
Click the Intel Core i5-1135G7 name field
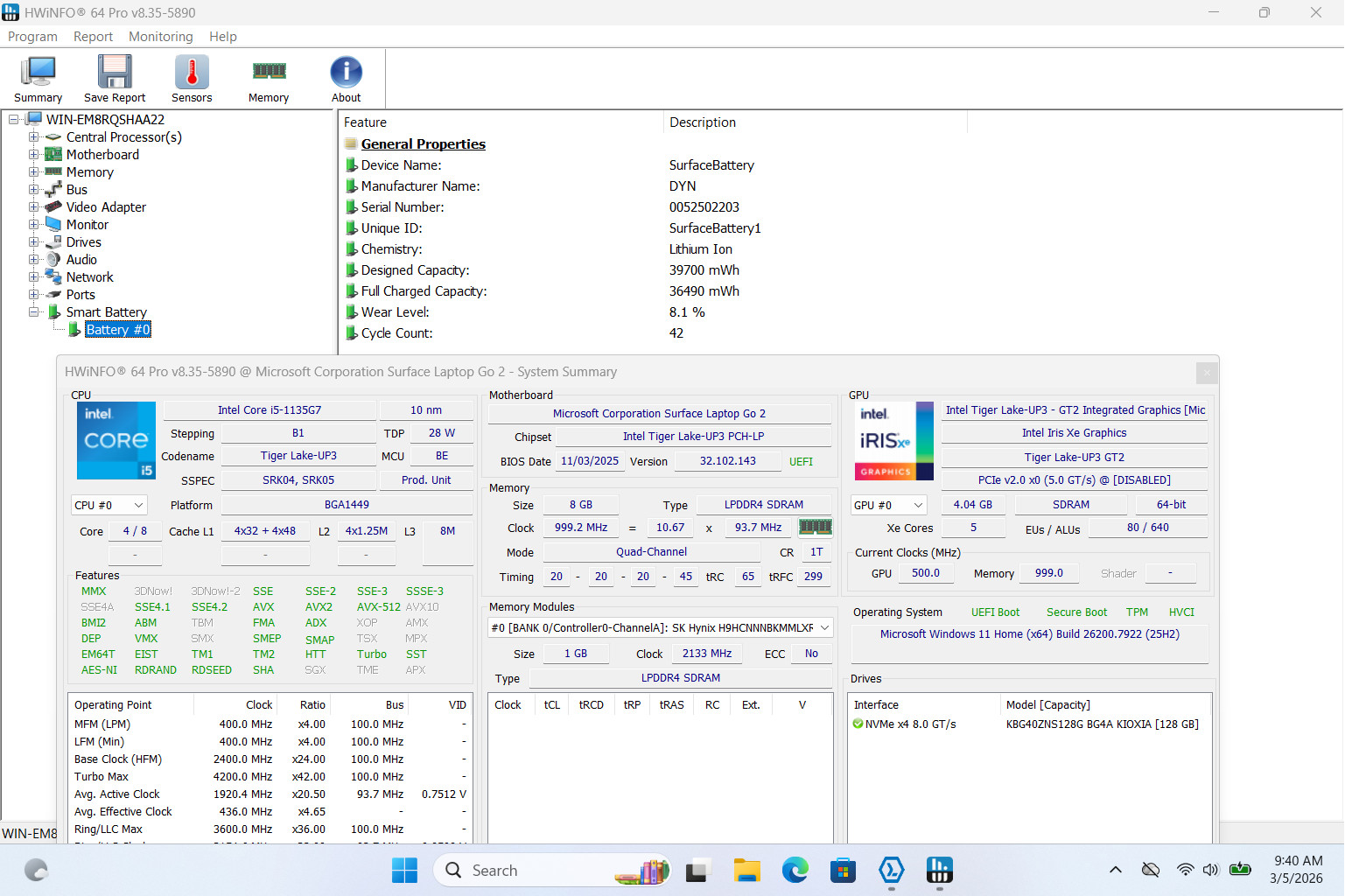click(270, 410)
